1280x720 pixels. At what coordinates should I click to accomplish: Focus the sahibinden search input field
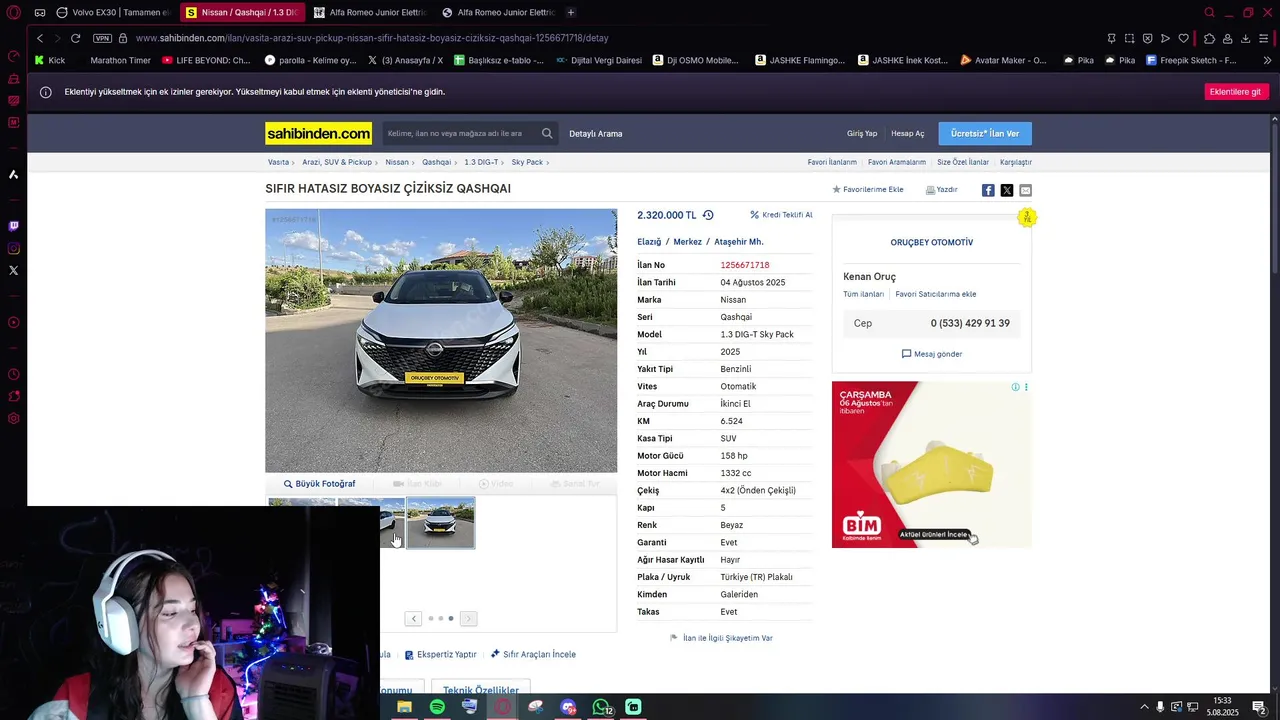[461, 133]
